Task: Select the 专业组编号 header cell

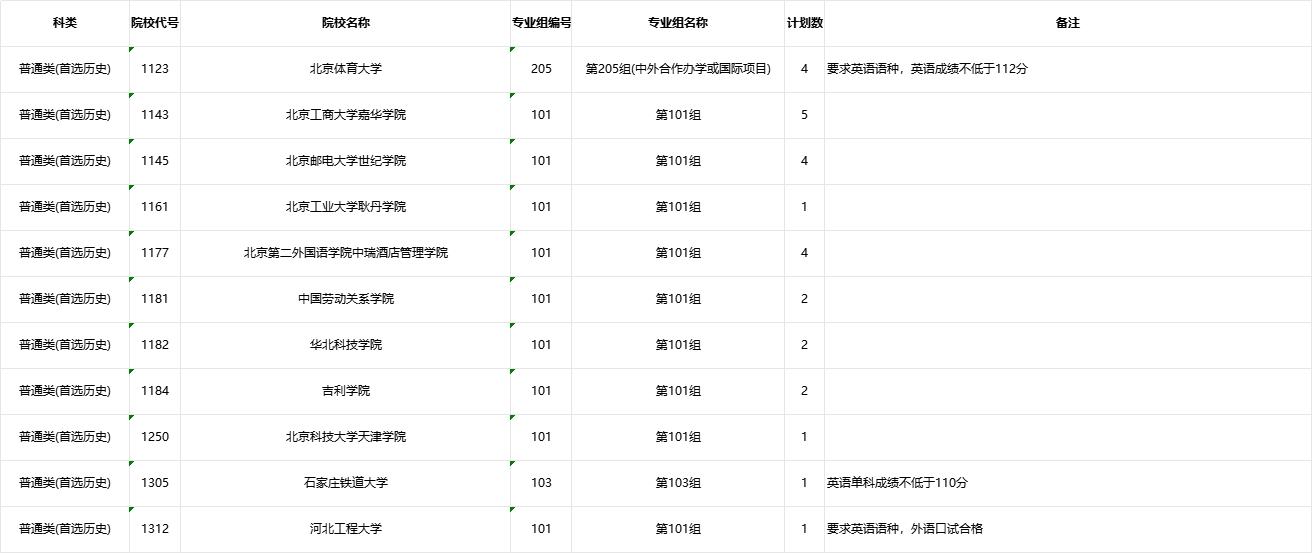Action: [x=541, y=23]
